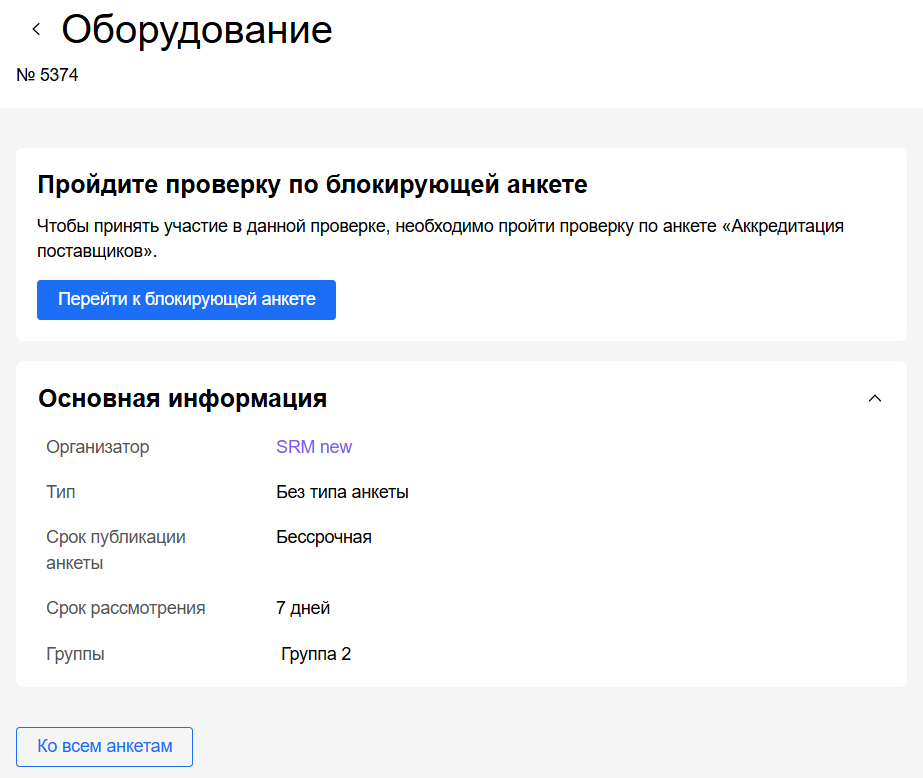This screenshot has width=923, height=778.
Task: Click the Срок публикации анкеты label
Action: 115,550
